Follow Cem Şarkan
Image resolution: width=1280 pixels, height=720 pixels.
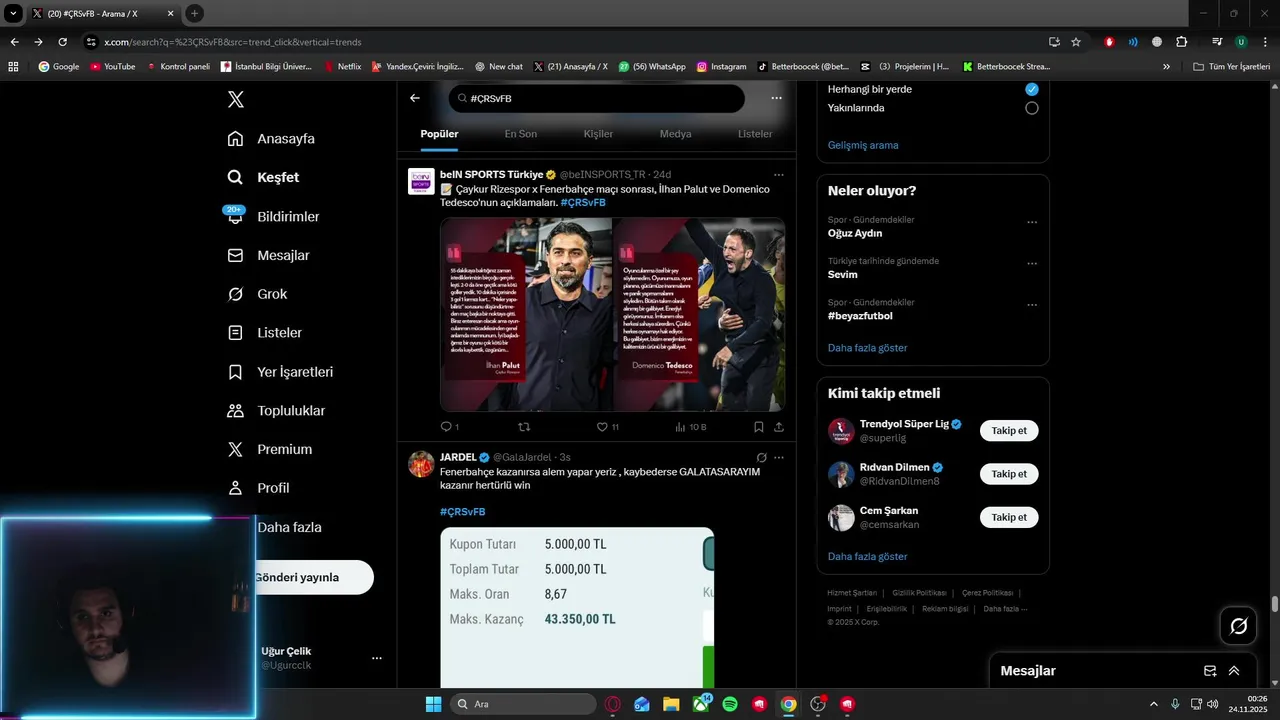click(x=1009, y=517)
